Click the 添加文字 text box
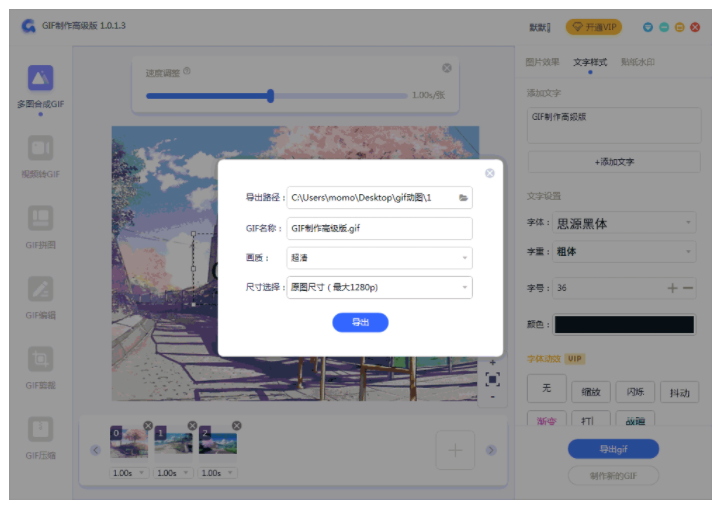Image resolution: width=720 pixels, height=510 pixels. tap(614, 125)
